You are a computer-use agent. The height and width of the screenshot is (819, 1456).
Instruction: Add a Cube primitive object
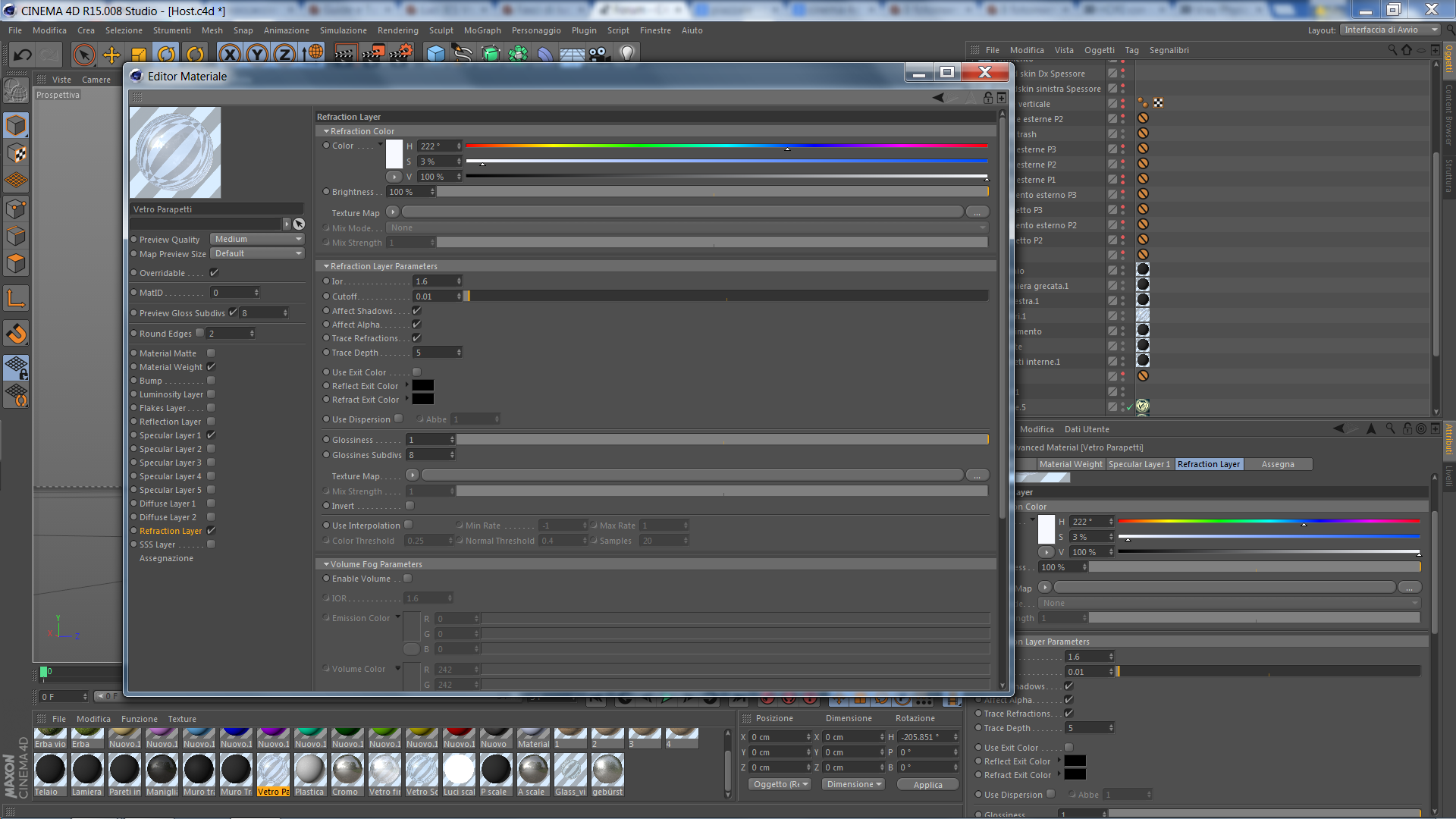point(436,54)
